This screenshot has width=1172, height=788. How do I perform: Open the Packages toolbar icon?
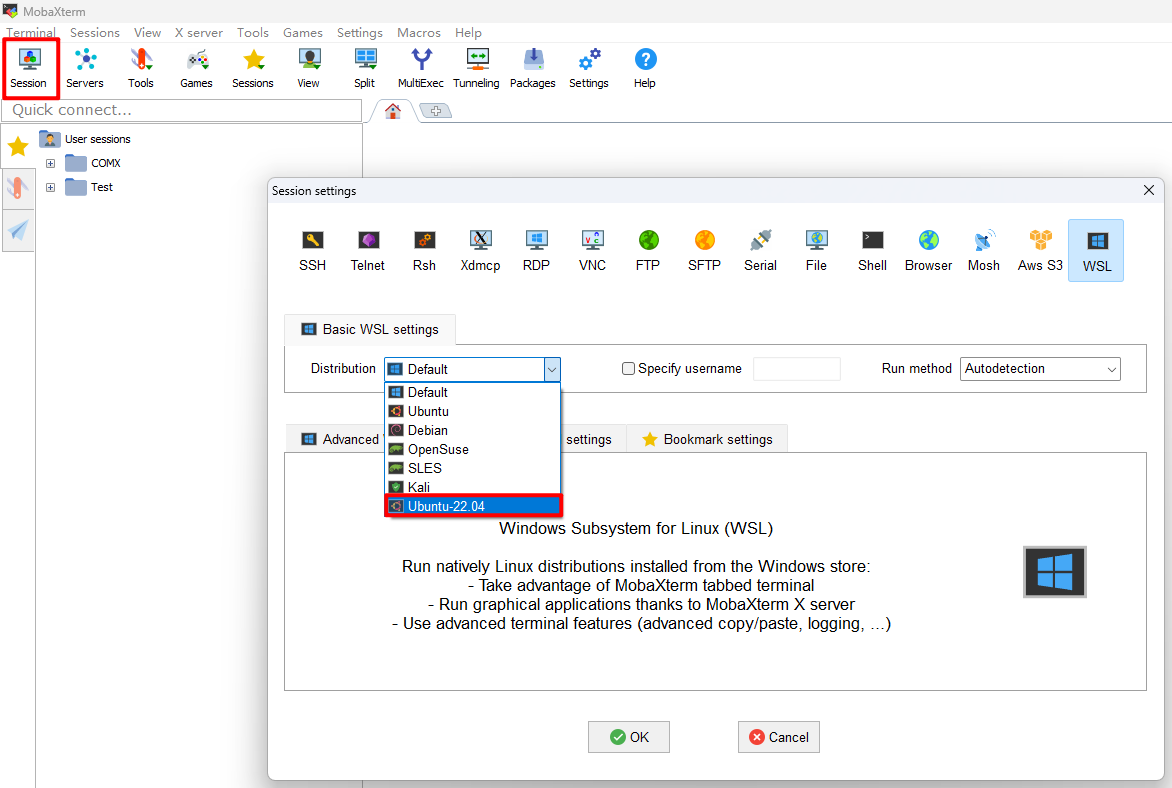click(x=533, y=68)
